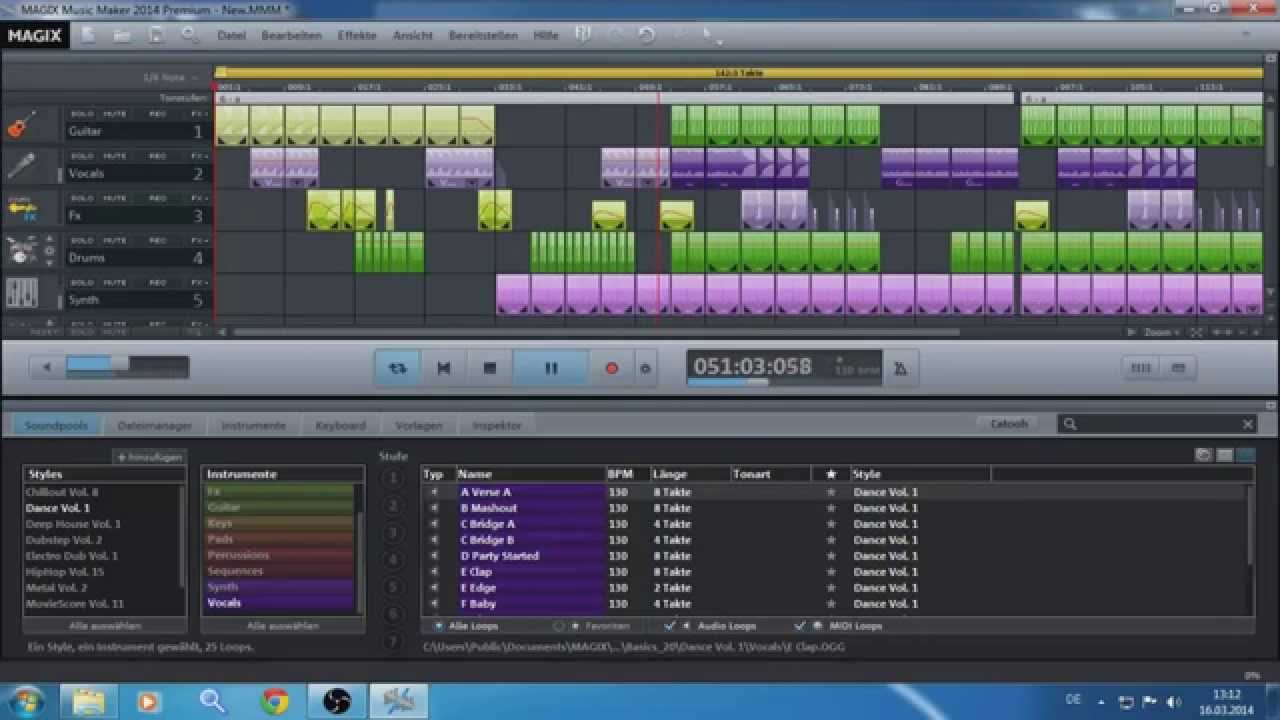Select the Alle Loops radio button
Screen dimensions: 1280x720
pyautogui.click(x=439, y=626)
